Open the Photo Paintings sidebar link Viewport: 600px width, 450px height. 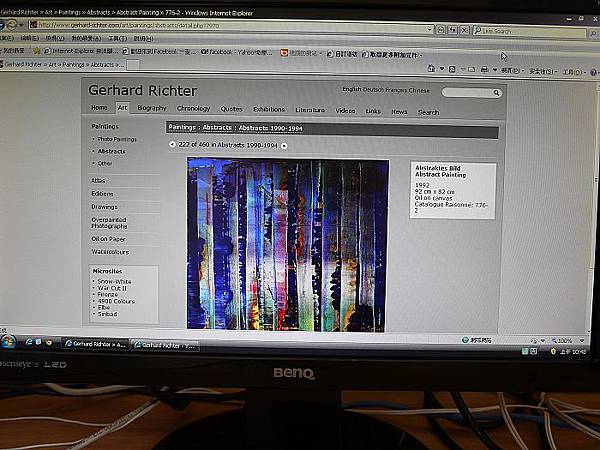click(117, 139)
